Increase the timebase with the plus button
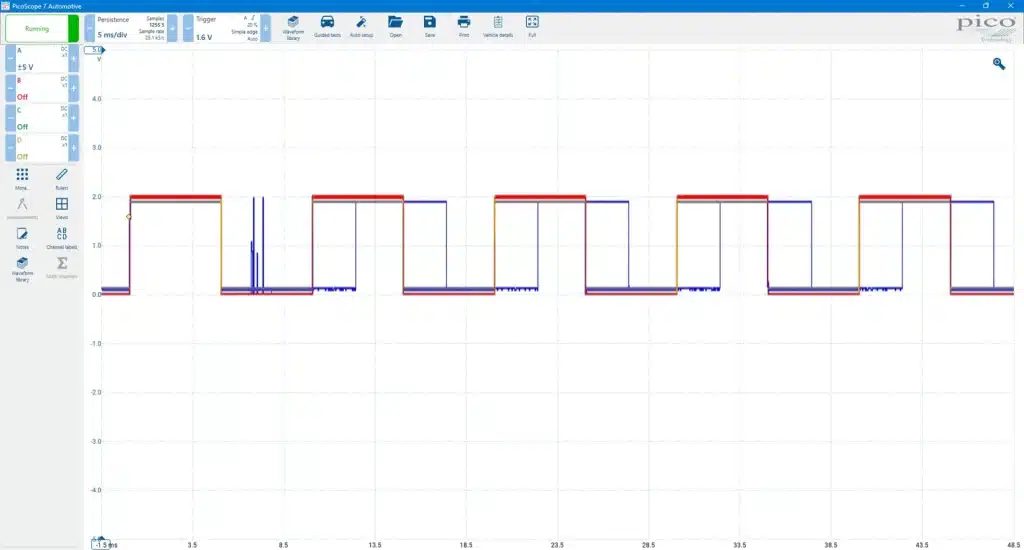1024x550 pixels. coord(172,29)
